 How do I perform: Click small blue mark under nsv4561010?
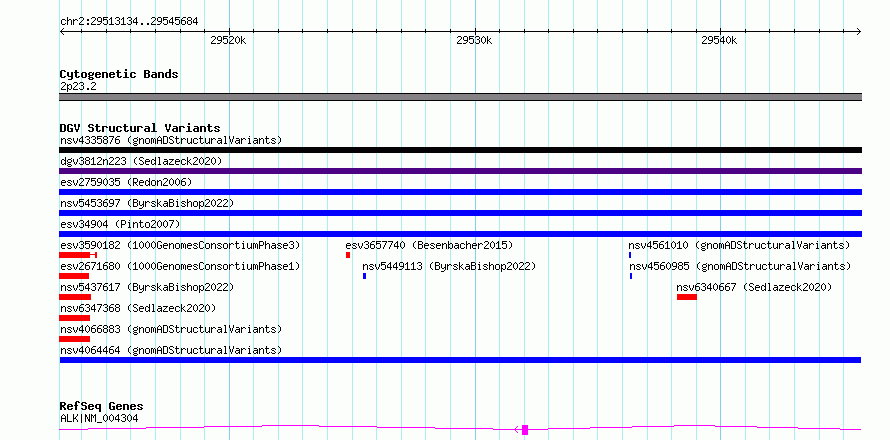pyautogui.click(x=630, y=255)
